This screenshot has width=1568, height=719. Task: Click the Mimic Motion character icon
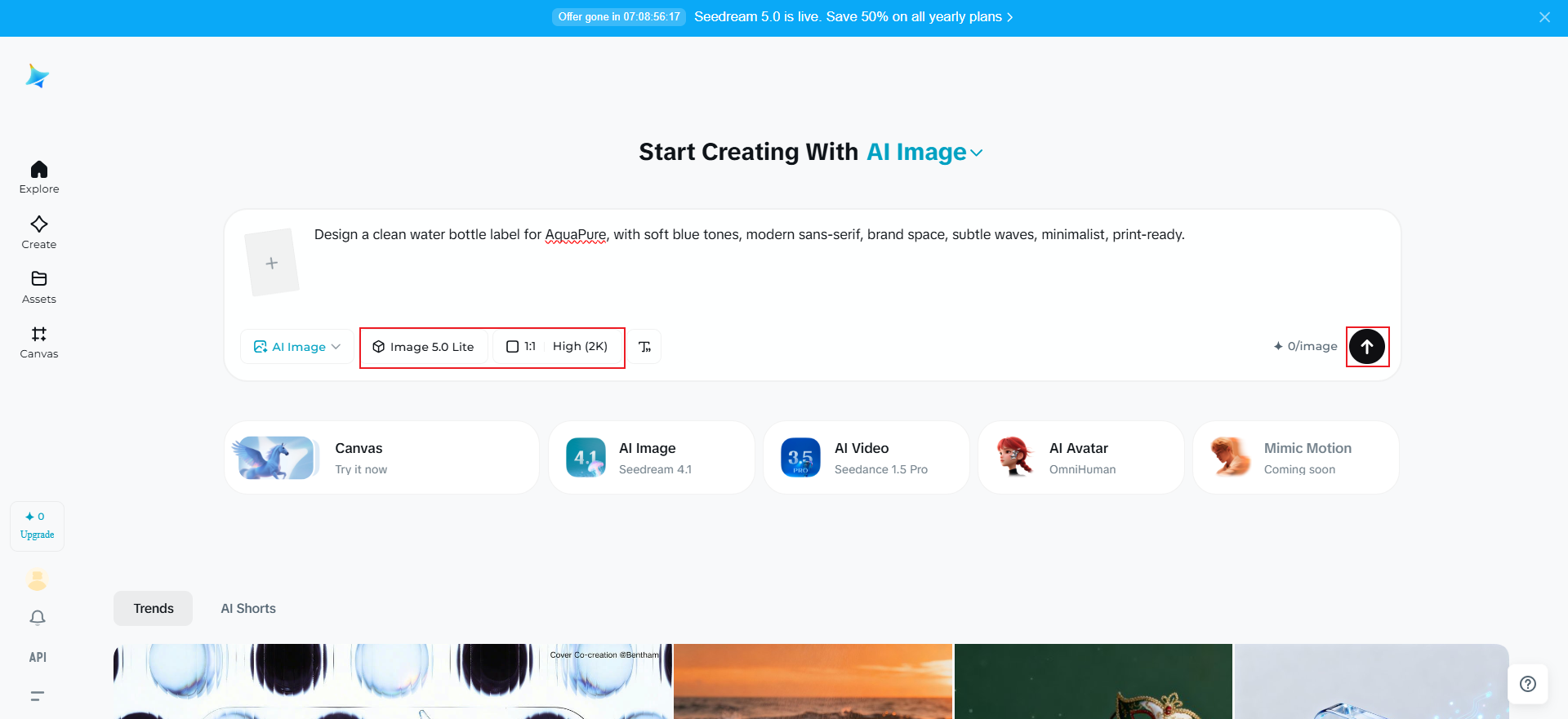1230,457
